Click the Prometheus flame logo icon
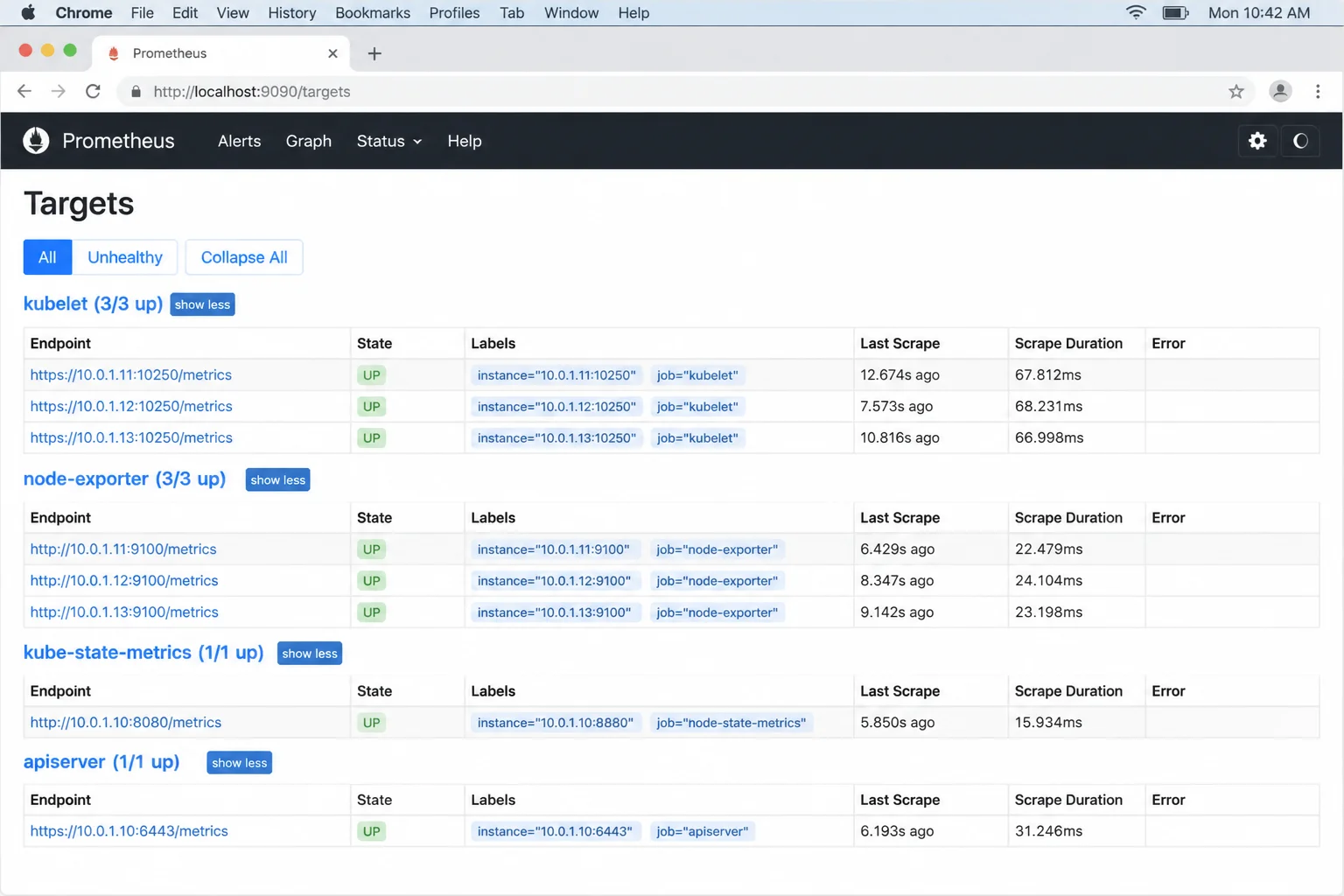This screenshot has height=896, width=1344. 36,141
